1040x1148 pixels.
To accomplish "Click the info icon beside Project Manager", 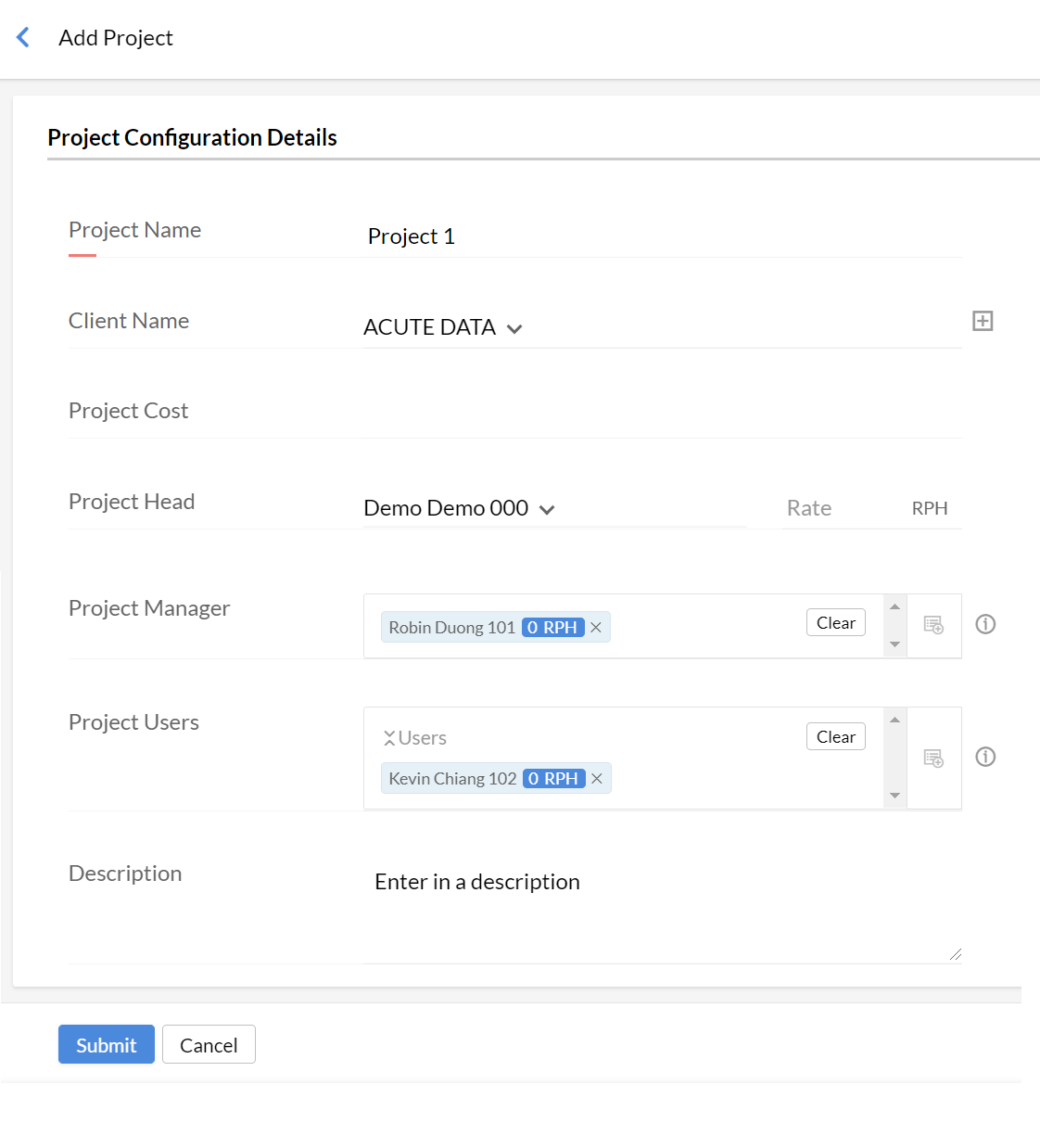I will tap(985, 624).
